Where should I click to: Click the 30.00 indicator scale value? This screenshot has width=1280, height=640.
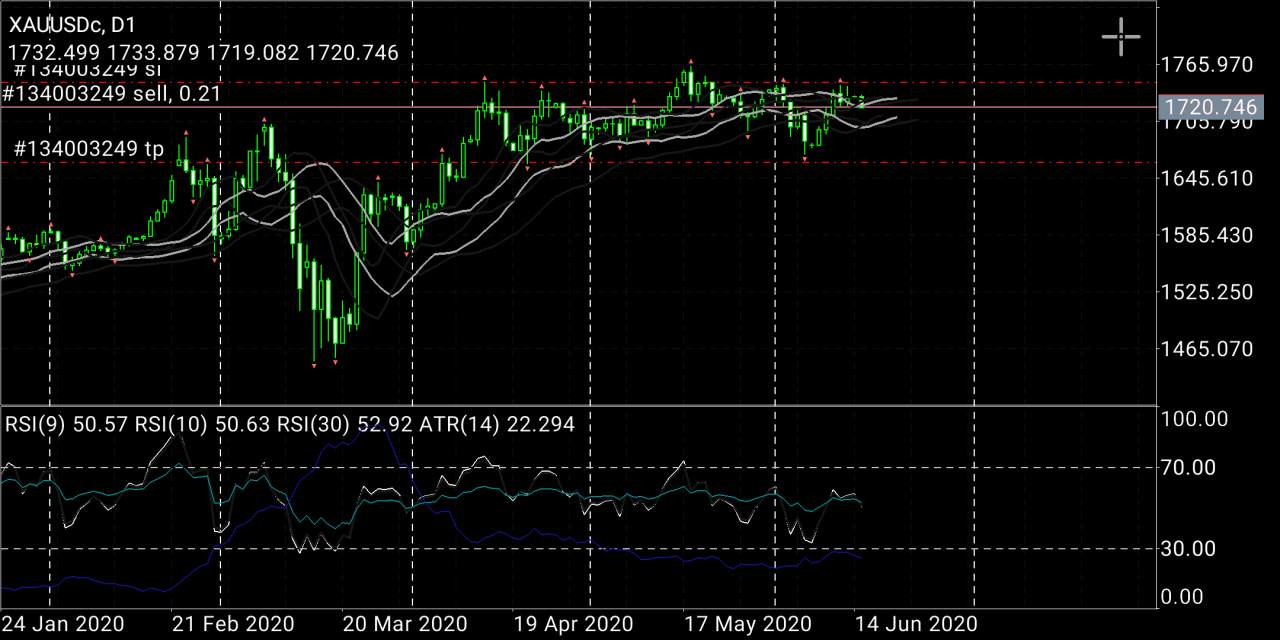[x=1188, y=548]
